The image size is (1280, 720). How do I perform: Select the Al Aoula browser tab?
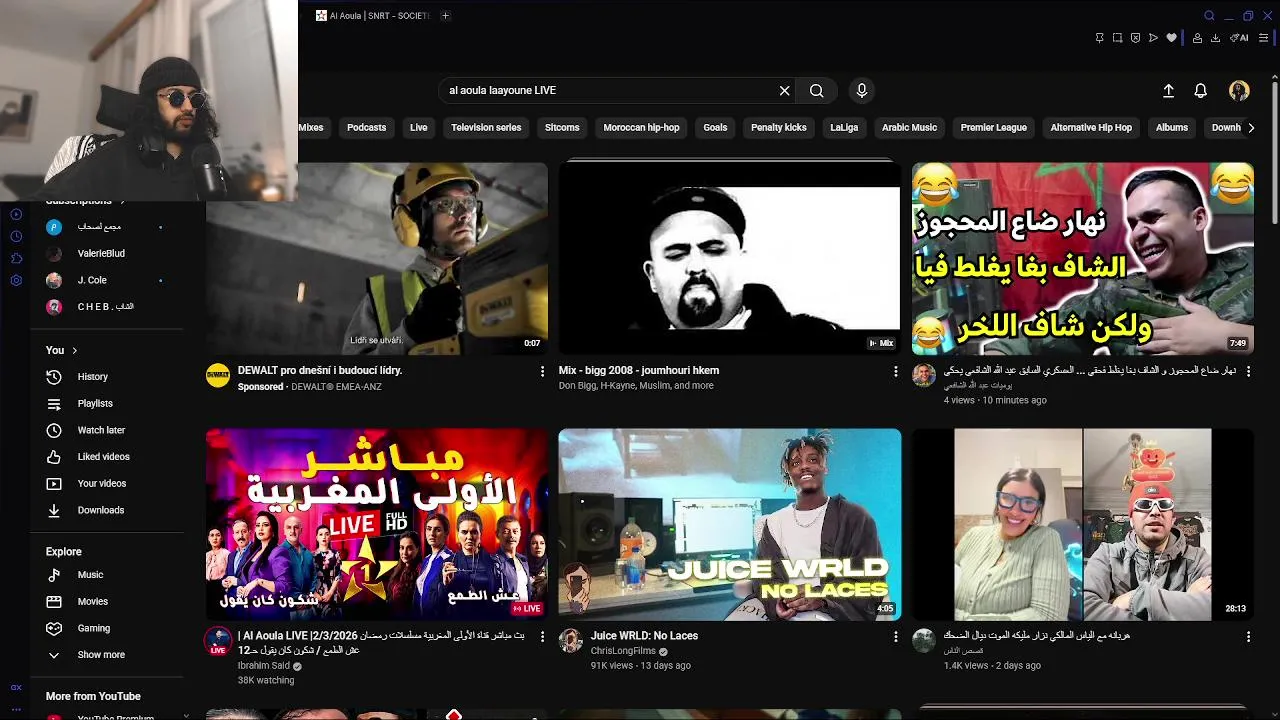coord(372,16)
